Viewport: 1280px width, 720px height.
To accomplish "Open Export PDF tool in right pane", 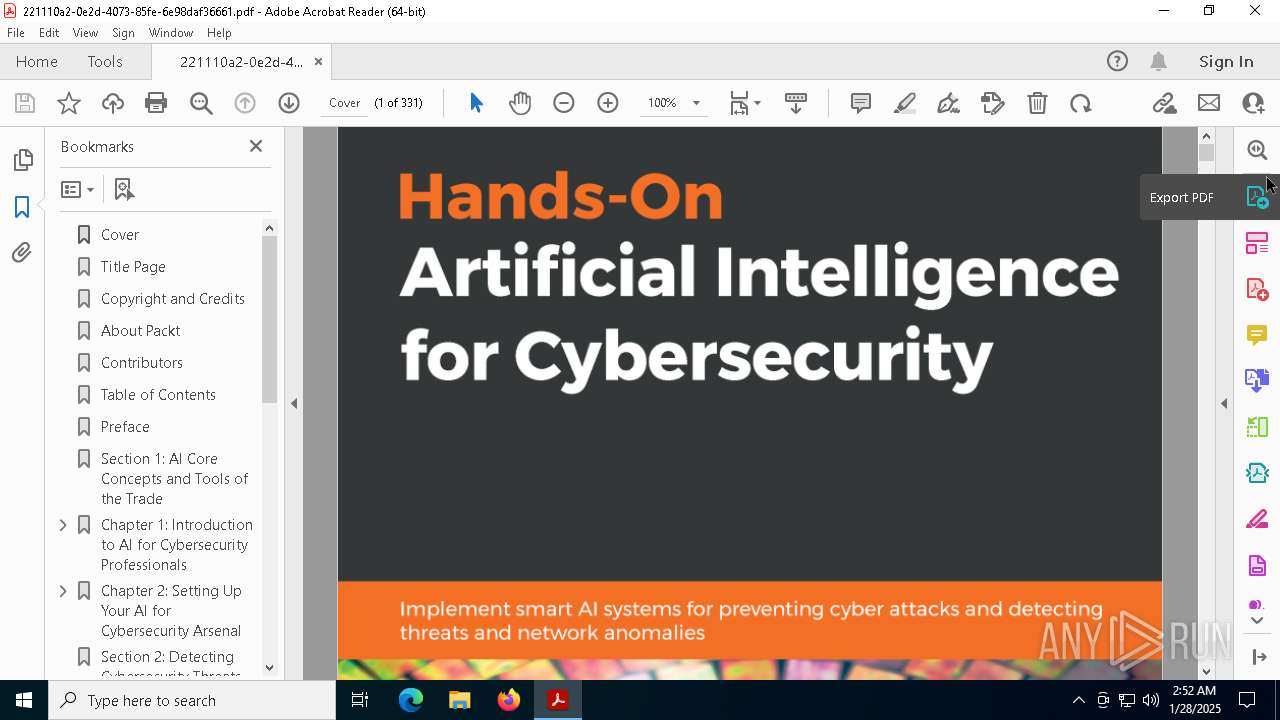I will point(1257,197).
